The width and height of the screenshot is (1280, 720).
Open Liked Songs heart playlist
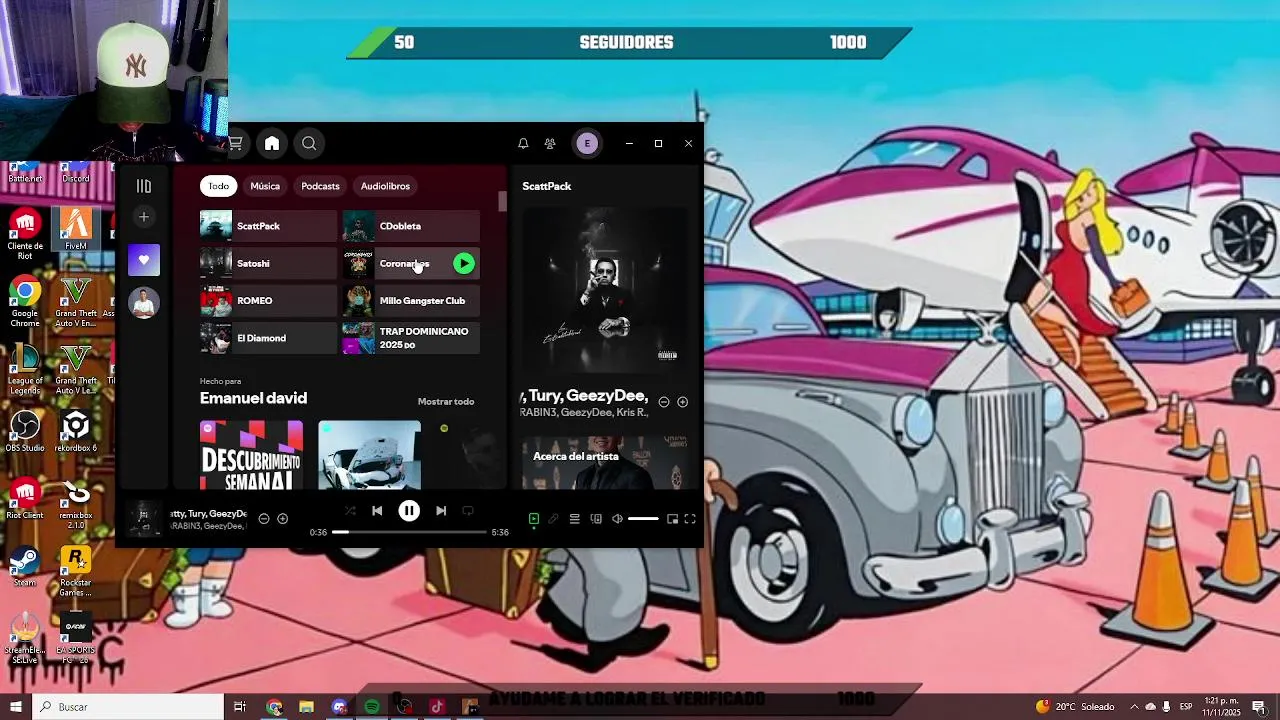click(144, 260)
